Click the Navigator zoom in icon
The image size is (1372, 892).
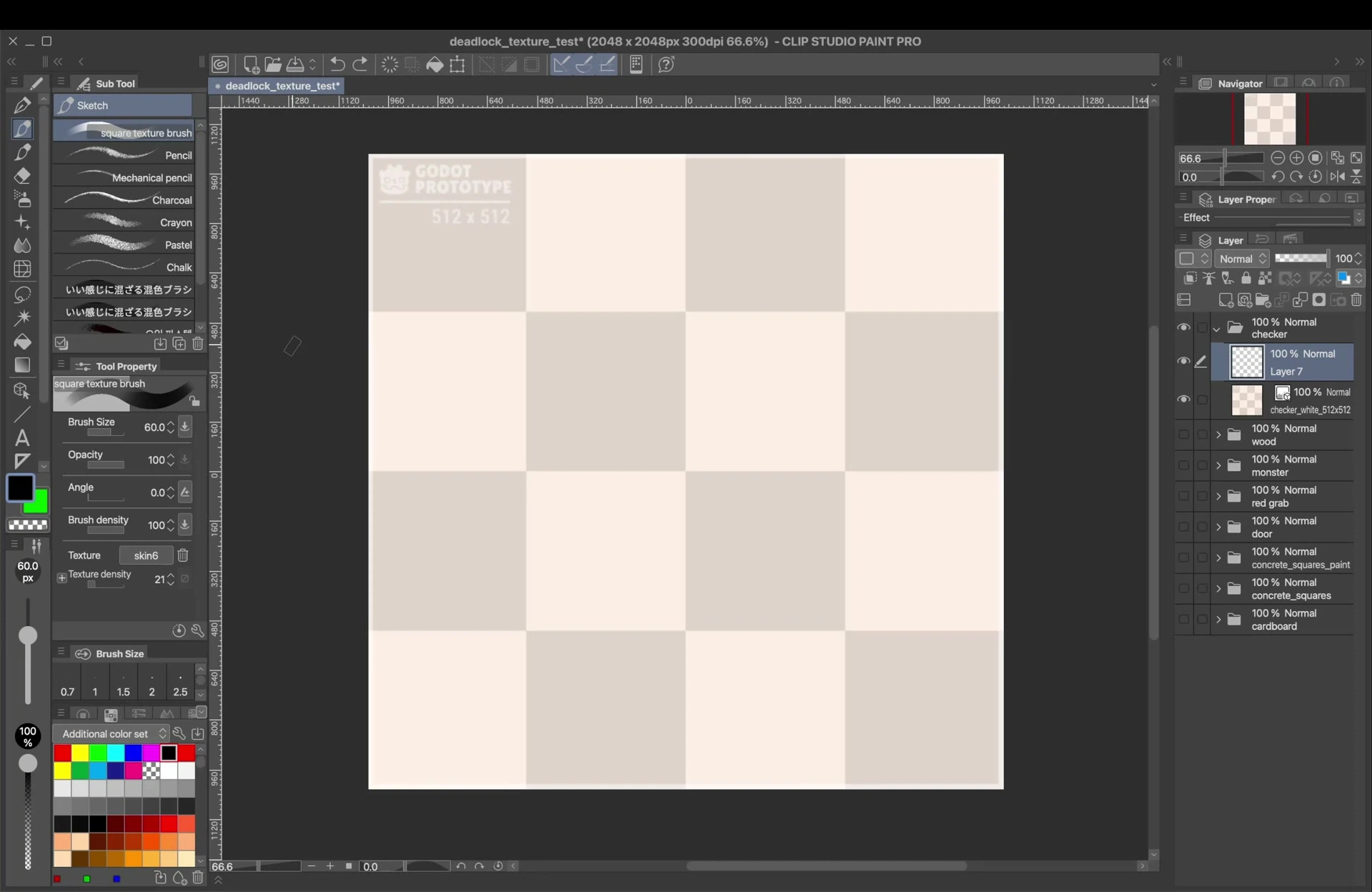click(1296, 158)
